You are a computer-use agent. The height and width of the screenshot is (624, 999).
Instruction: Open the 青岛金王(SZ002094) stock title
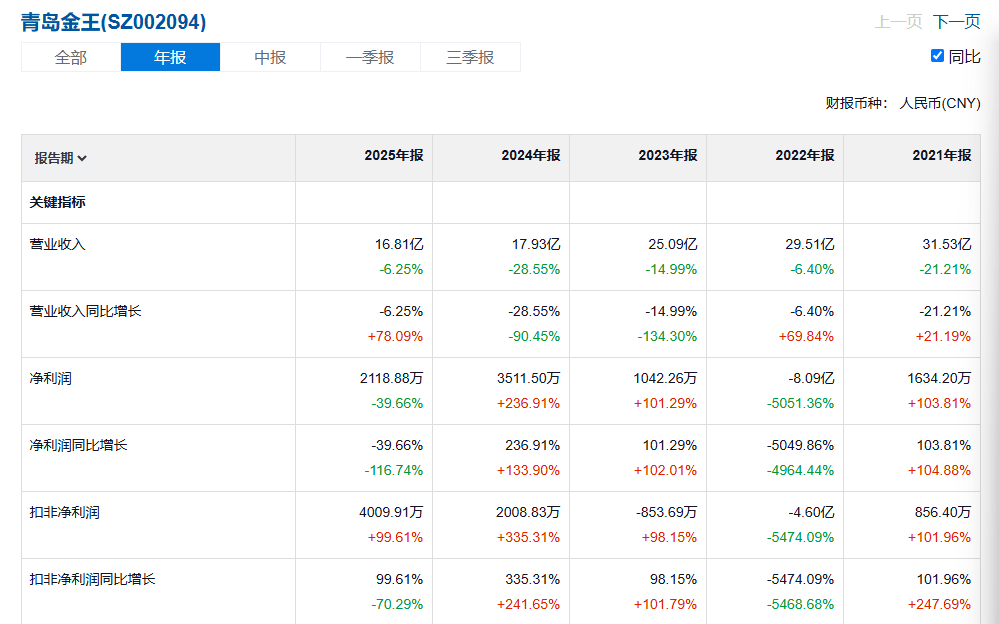tap(113, 22)
